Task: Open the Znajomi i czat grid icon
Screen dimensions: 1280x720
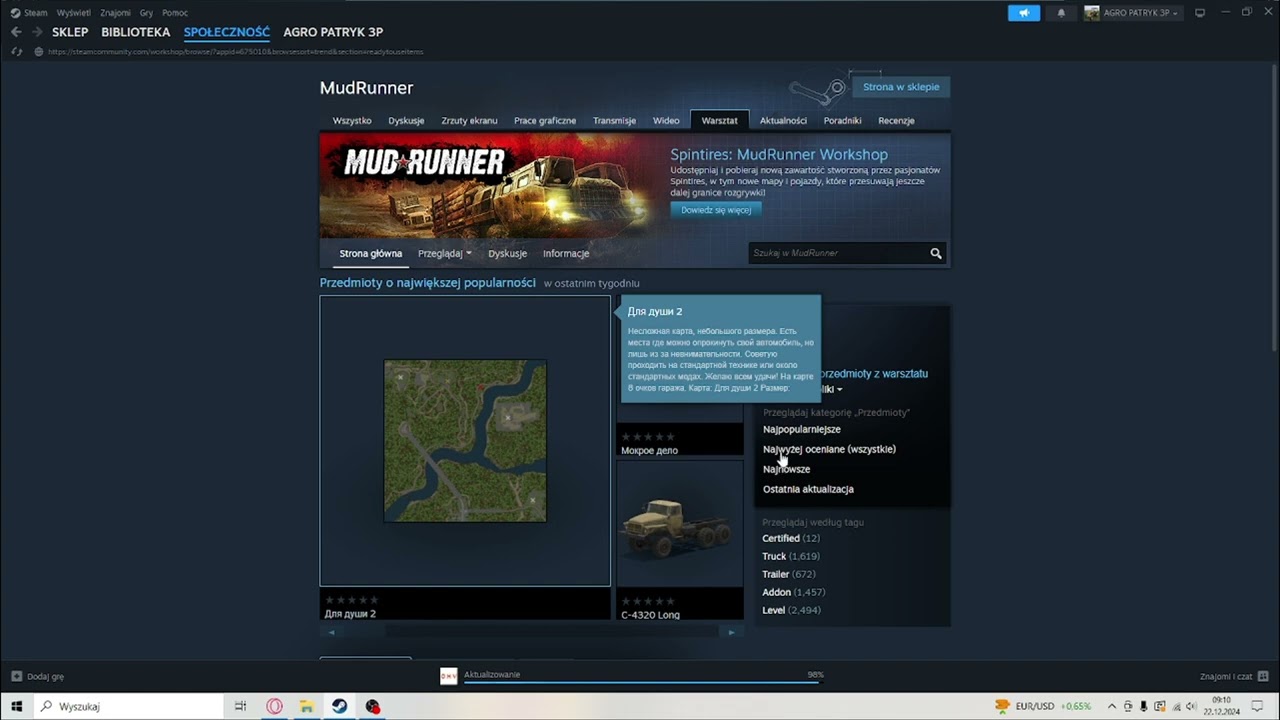Action: 1262,676
